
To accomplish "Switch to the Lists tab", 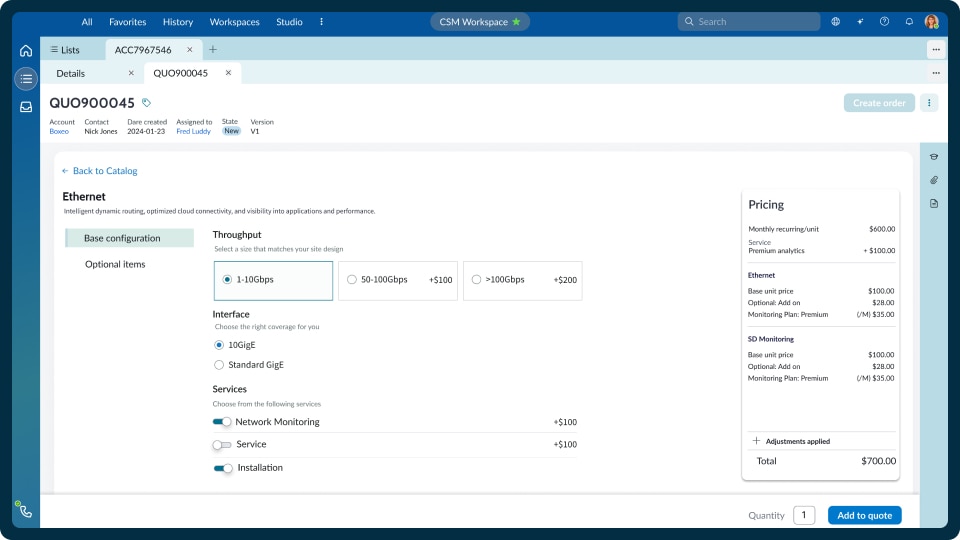I will click(x=65, y=50).
